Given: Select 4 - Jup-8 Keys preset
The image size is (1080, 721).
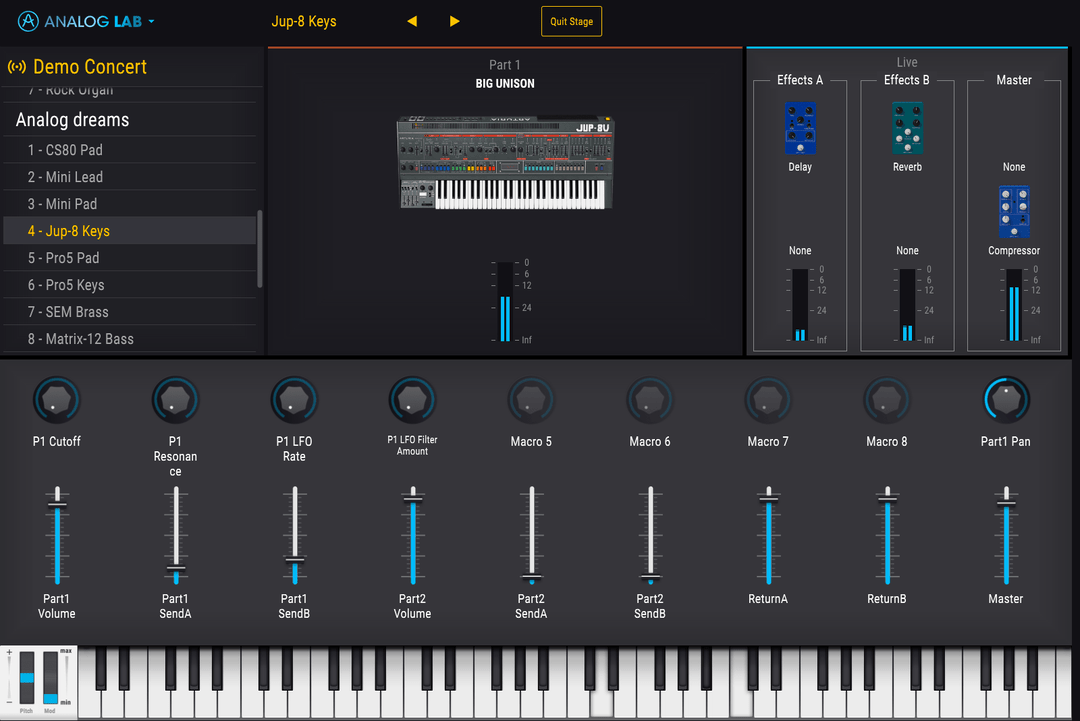Looking at the screenshot, I should (129, 231).
